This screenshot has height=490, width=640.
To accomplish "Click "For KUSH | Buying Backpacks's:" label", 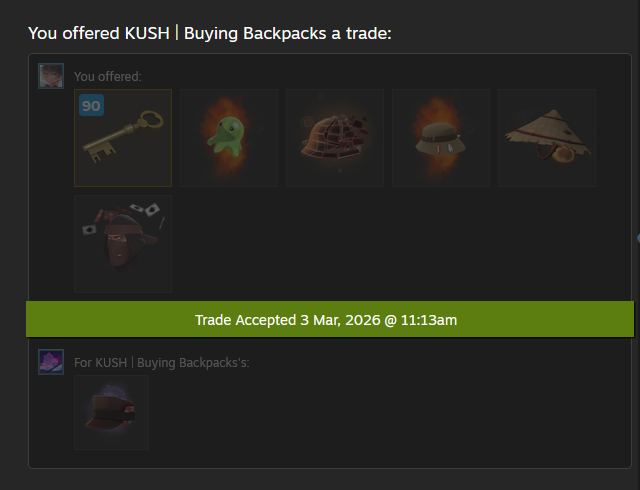I will (x=162, y=363).
